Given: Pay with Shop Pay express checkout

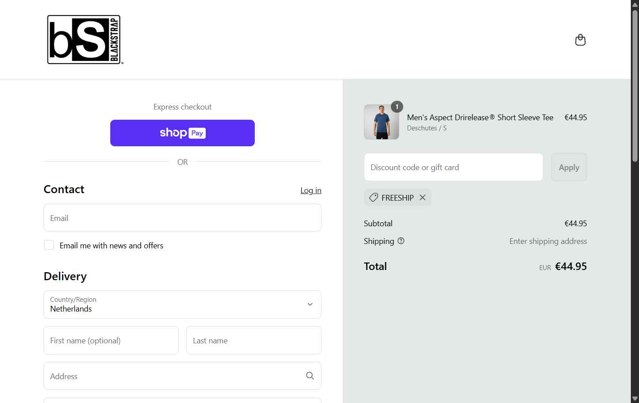Looking at the screenshot, I should pos(182,133).
